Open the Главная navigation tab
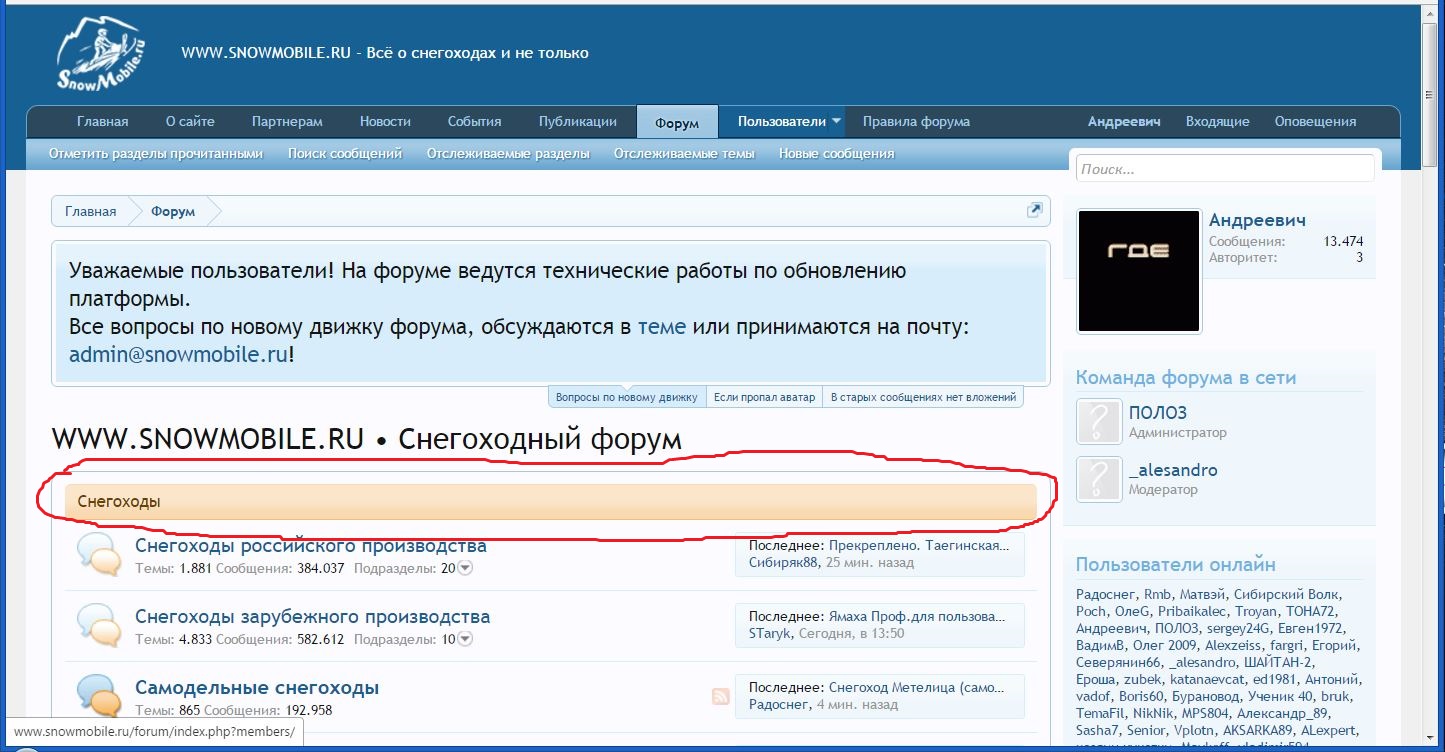This screenshot has width=1445, height=752. 102,122
